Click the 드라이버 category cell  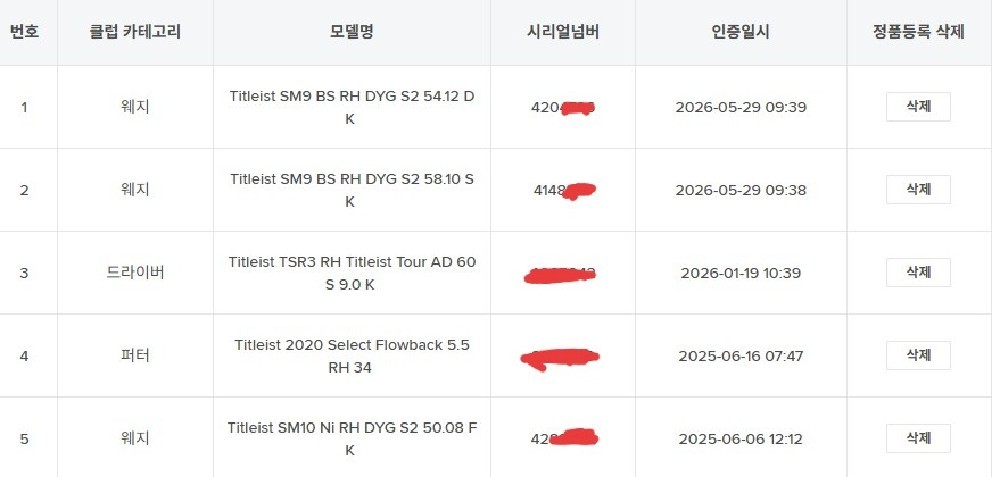135,273
